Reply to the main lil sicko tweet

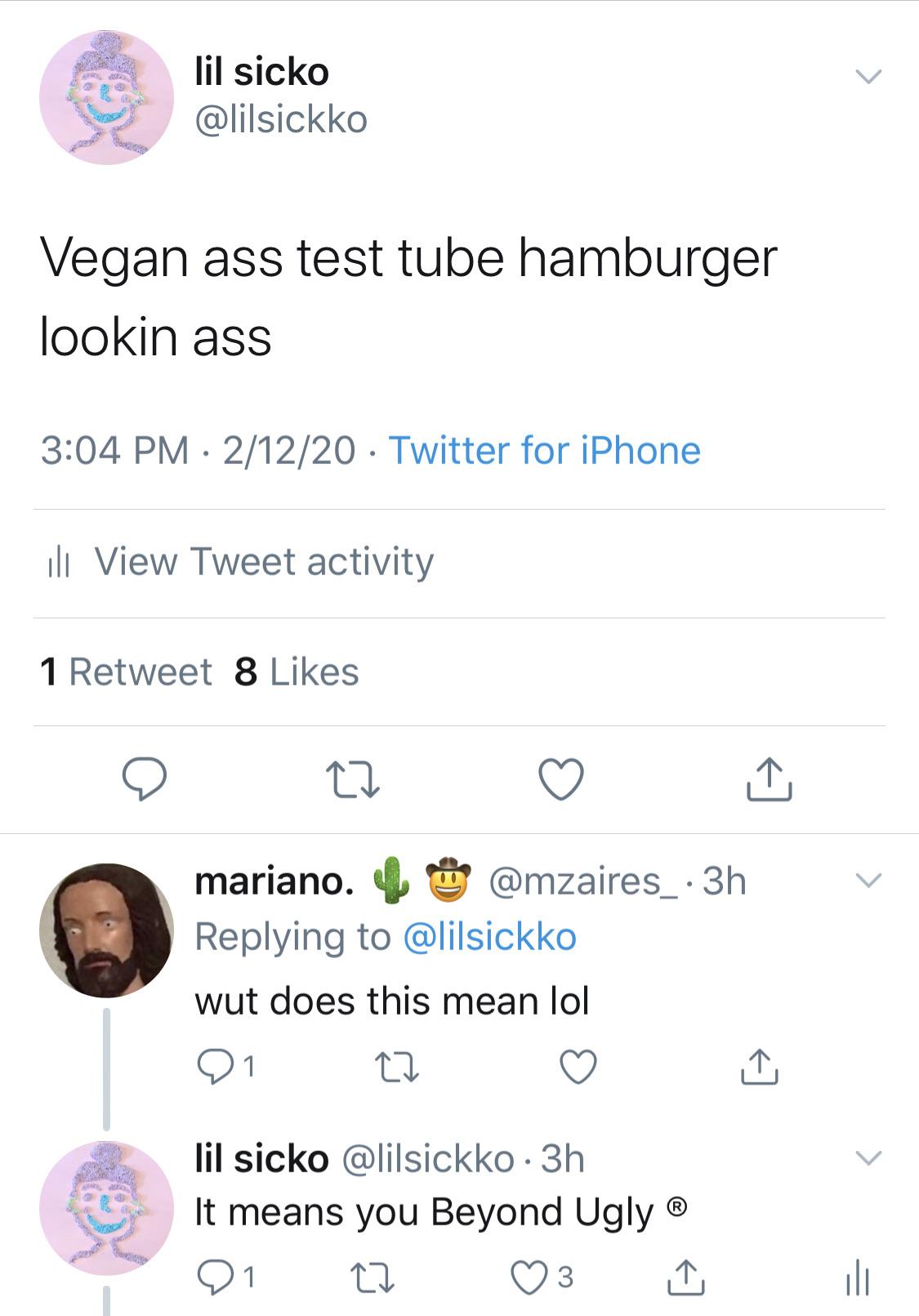click(145, 778)
